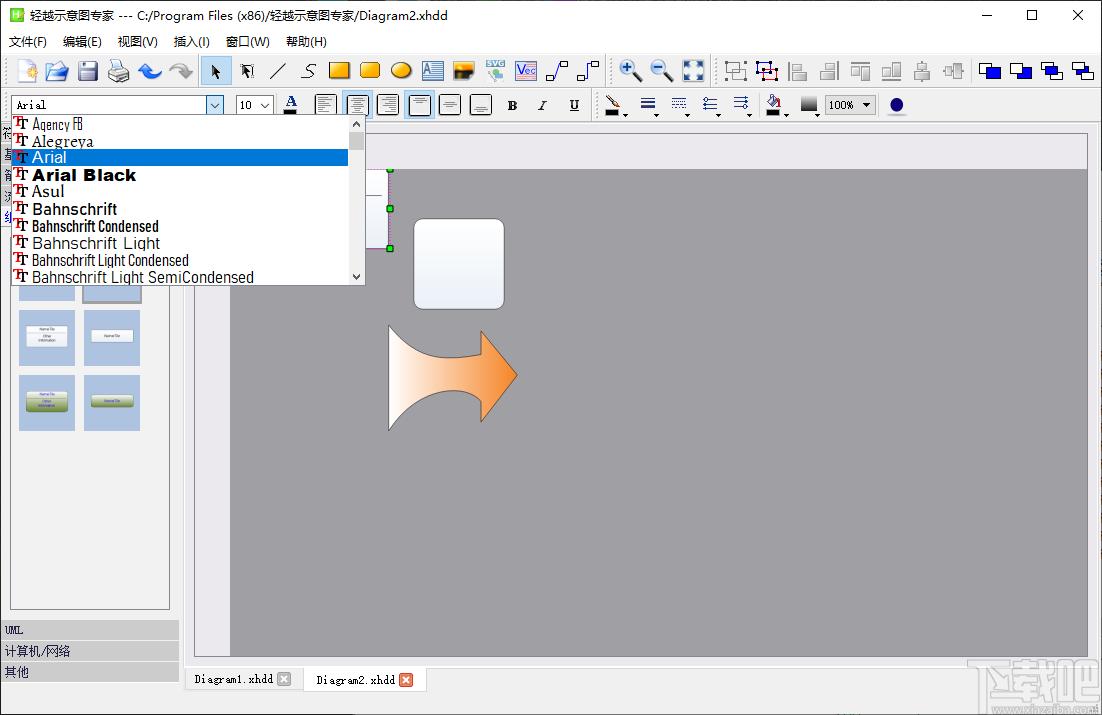Screen dimensions: 1102x715
Task: Align shapes to top edges
Action: [860, 71]
